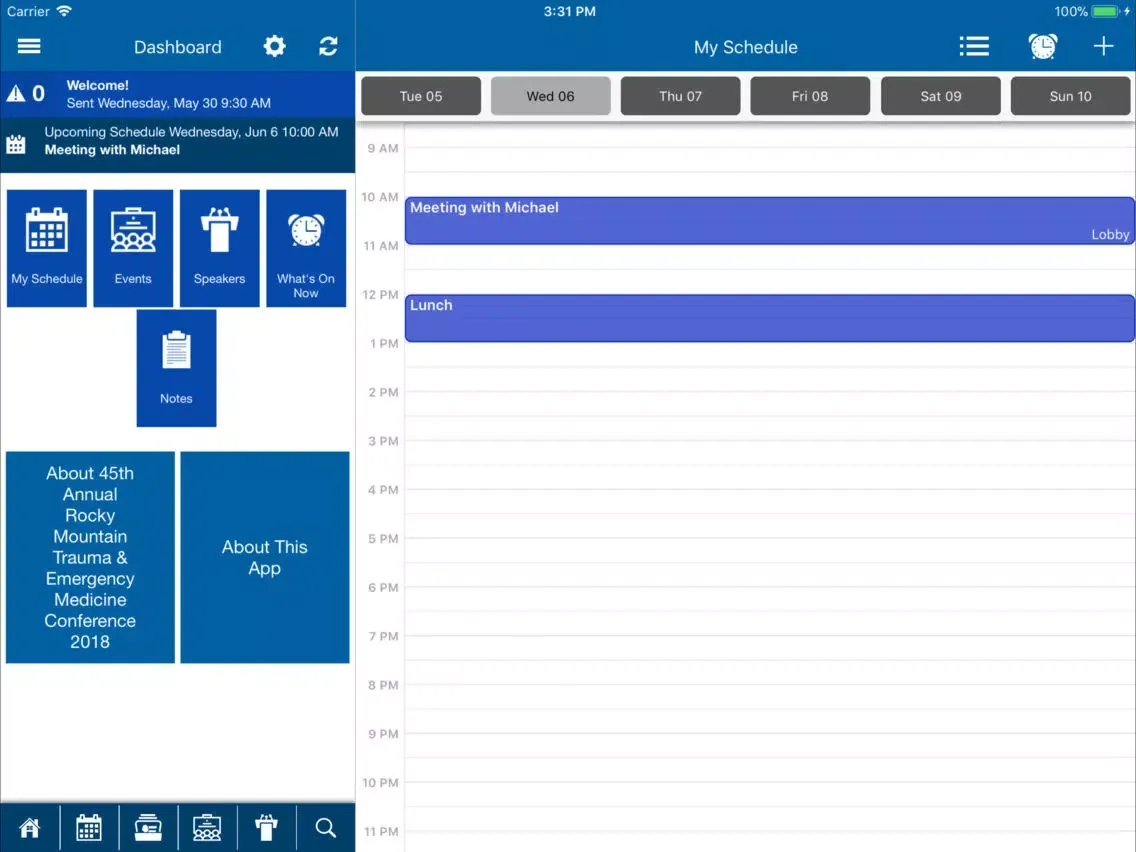Select the Sun 10 day tab
The width and height of the screenshot is (1136, 852).
click(1070, 96)
